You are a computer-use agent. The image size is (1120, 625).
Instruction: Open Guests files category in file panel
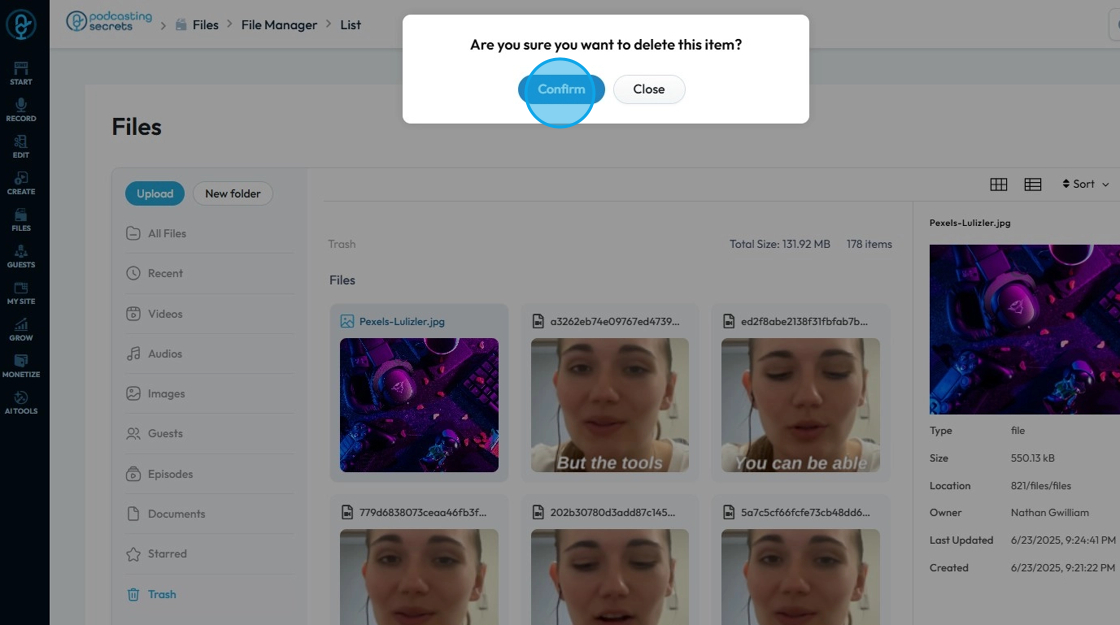tap(165, 434)
